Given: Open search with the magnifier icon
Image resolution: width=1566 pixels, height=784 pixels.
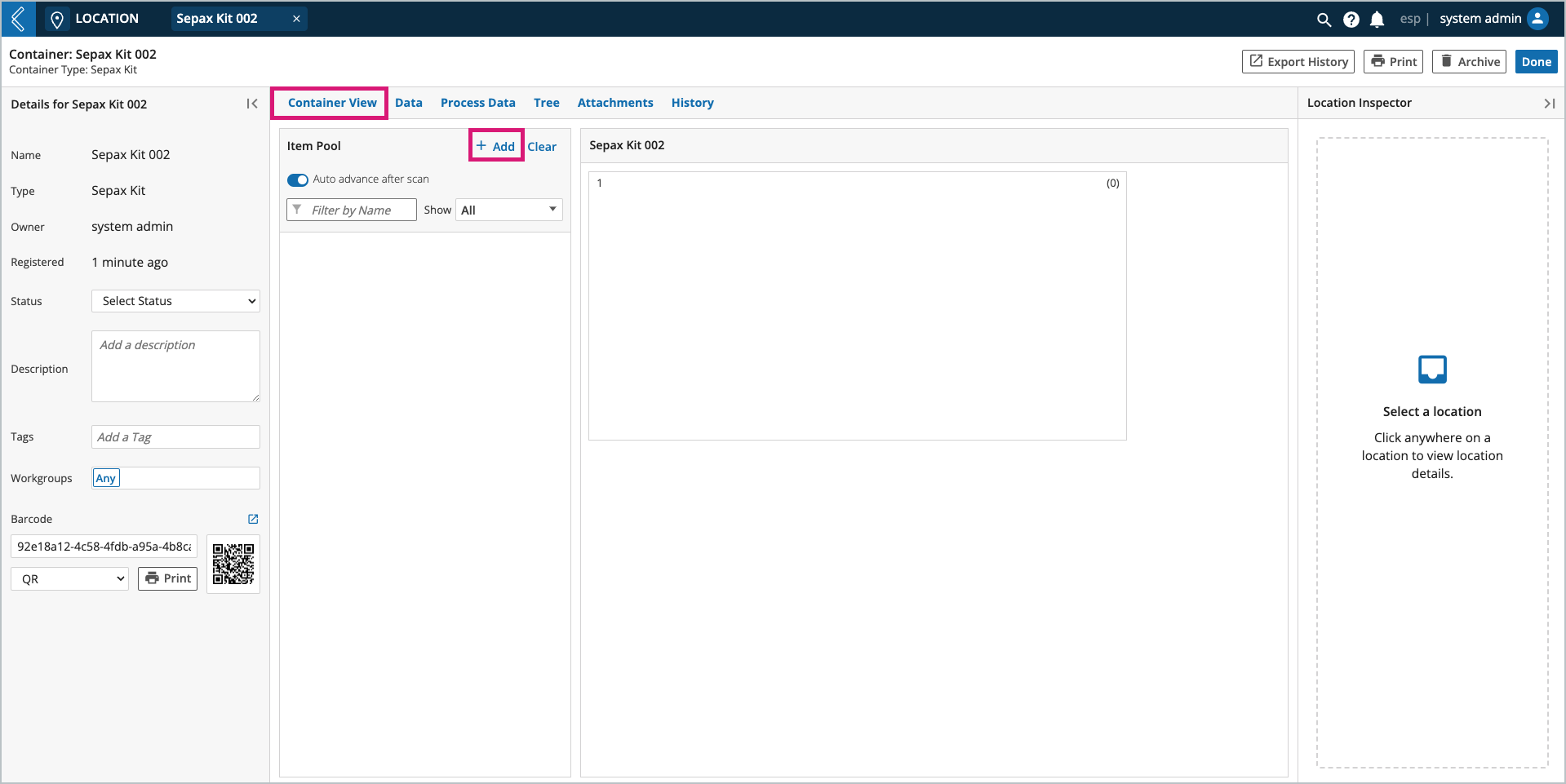Looking at the screenshot, I should pyautogui.click(x=1324, y=20).
